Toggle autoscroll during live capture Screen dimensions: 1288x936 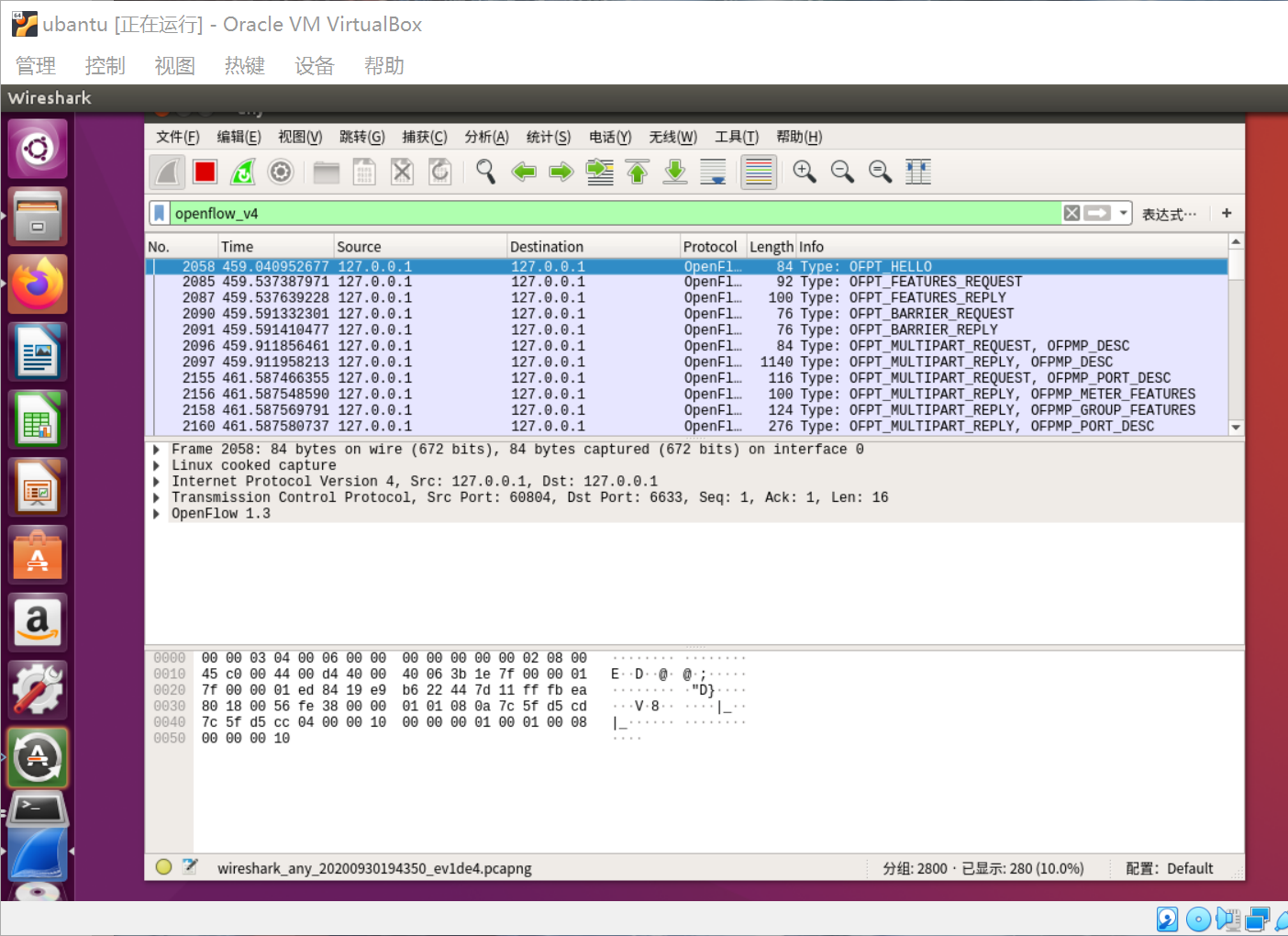point(713,172)
